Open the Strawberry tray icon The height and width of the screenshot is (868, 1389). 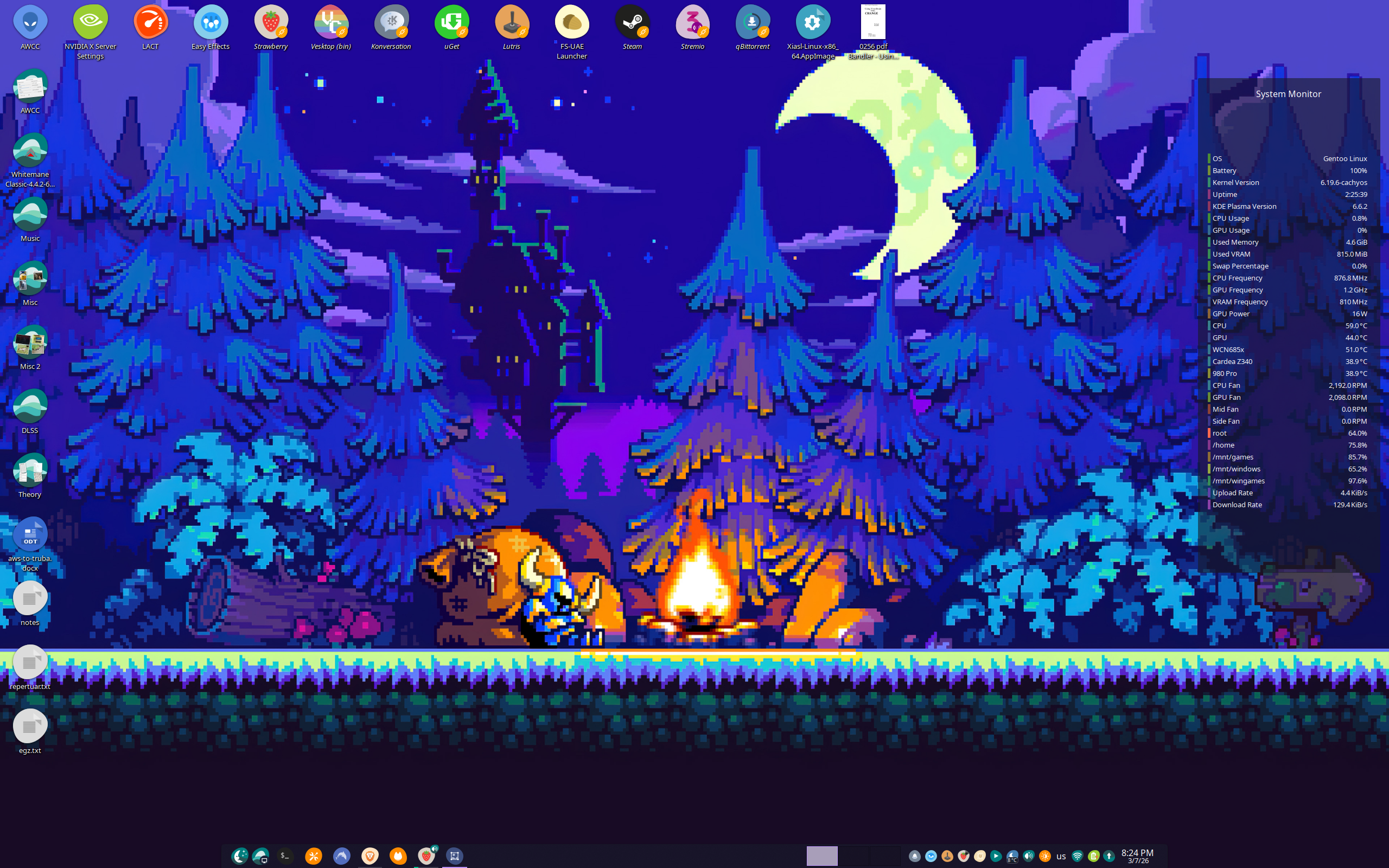coord(963,857)
